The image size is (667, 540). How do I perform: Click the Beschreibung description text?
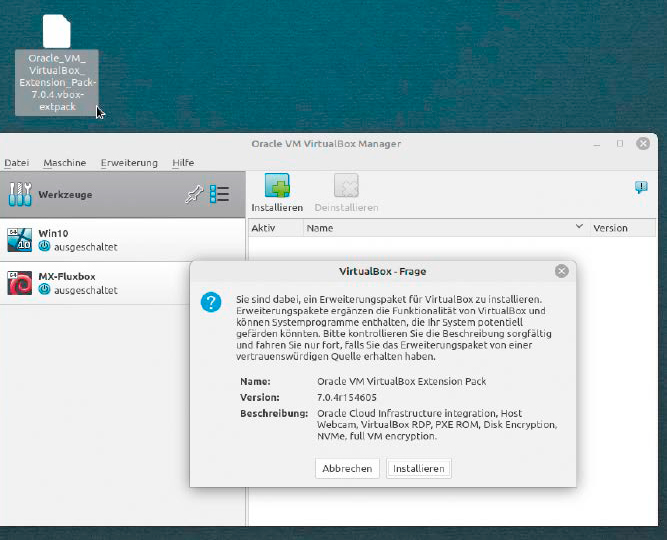coord(437,425)
